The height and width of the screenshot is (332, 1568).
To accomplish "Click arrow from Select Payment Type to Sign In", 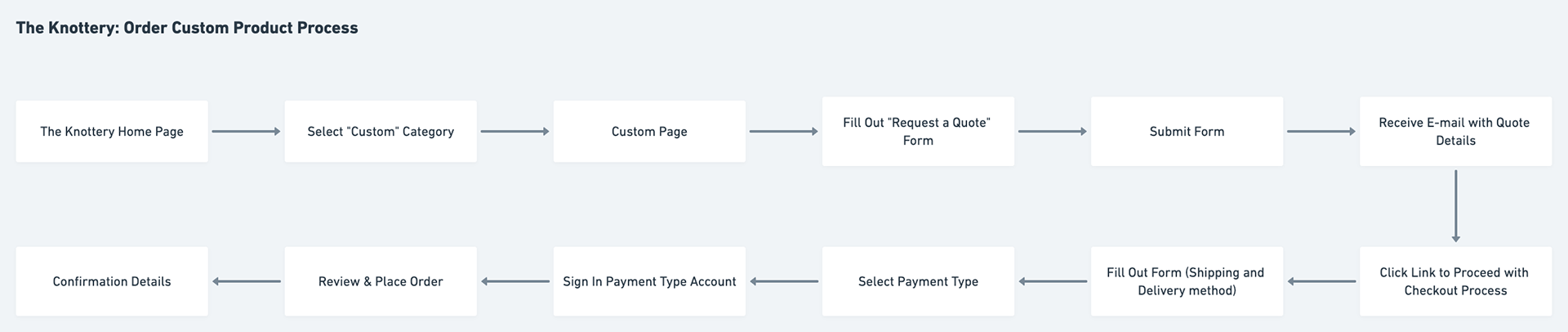I will tap(783, 281).
